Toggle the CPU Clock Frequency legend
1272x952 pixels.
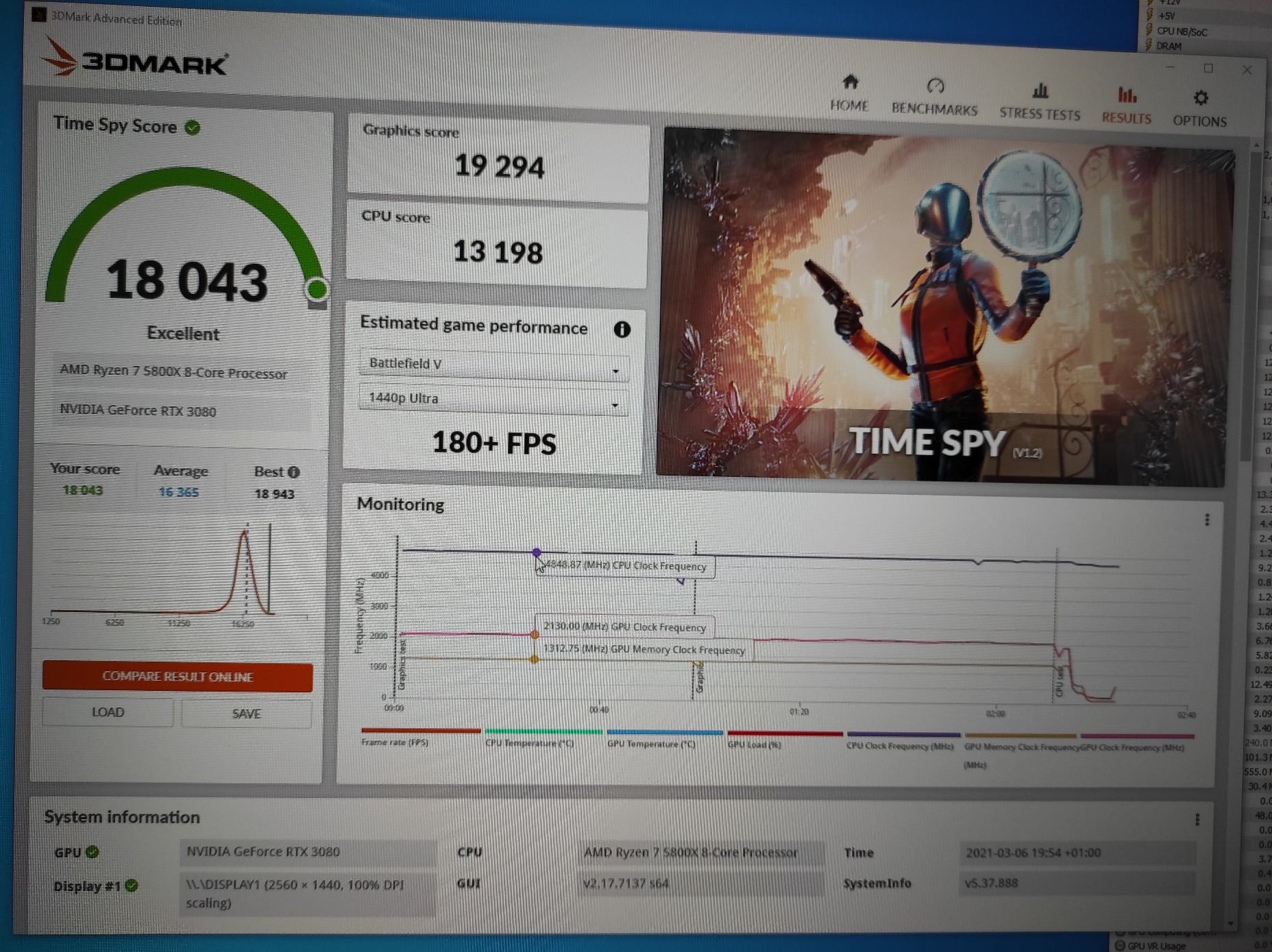903,741
